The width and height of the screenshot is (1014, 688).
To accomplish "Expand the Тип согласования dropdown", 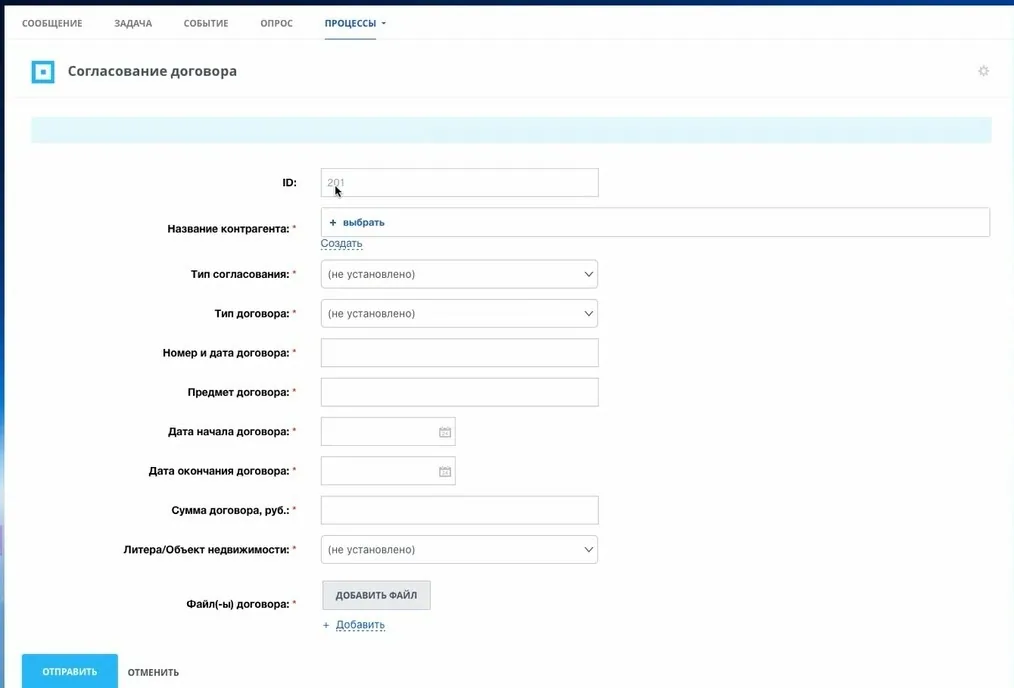I will pos(459,274).
